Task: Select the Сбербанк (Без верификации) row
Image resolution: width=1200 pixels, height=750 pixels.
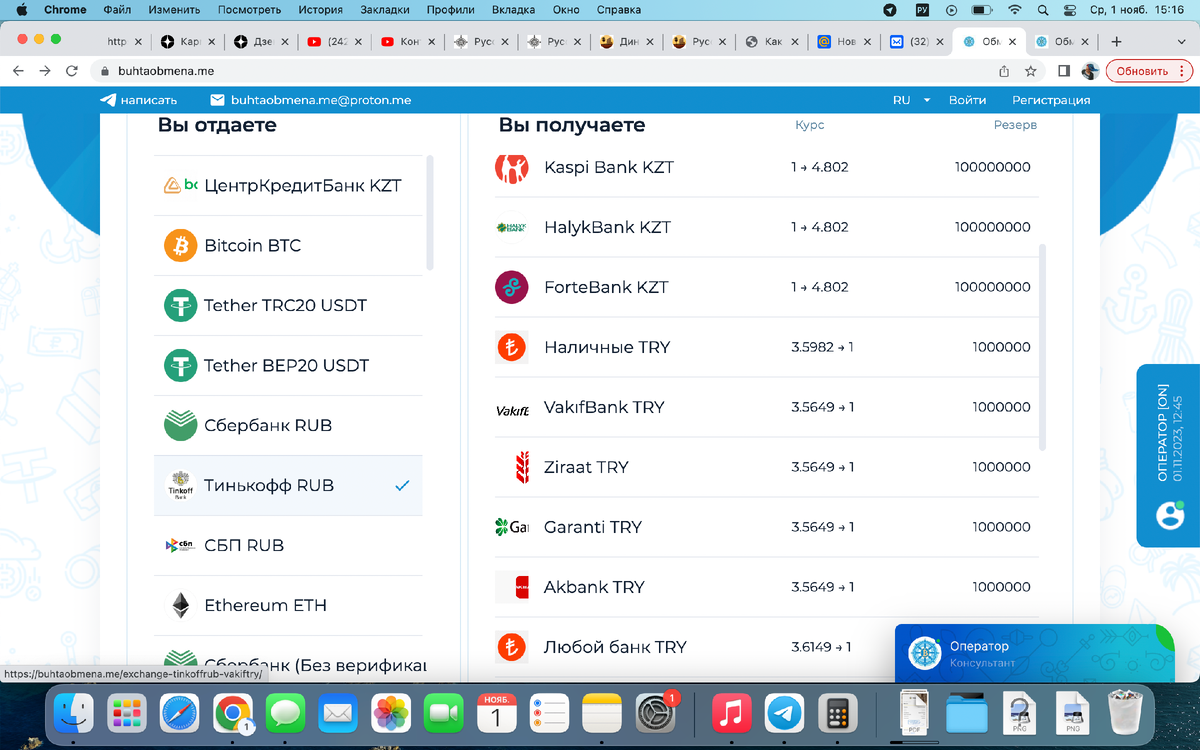Action: tap(288, 660)
